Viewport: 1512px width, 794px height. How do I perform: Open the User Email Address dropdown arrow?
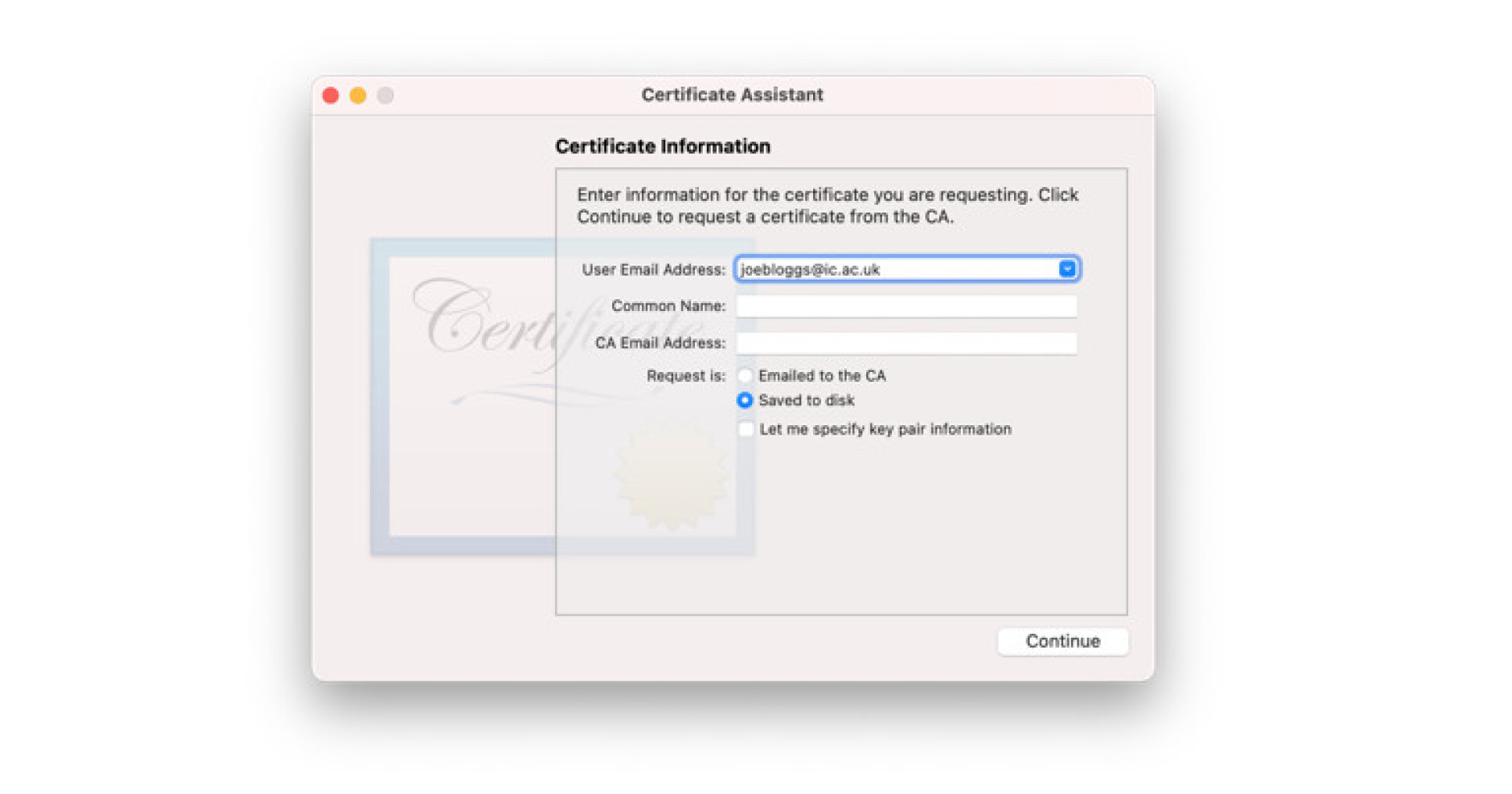click(x=1066, y=269)
